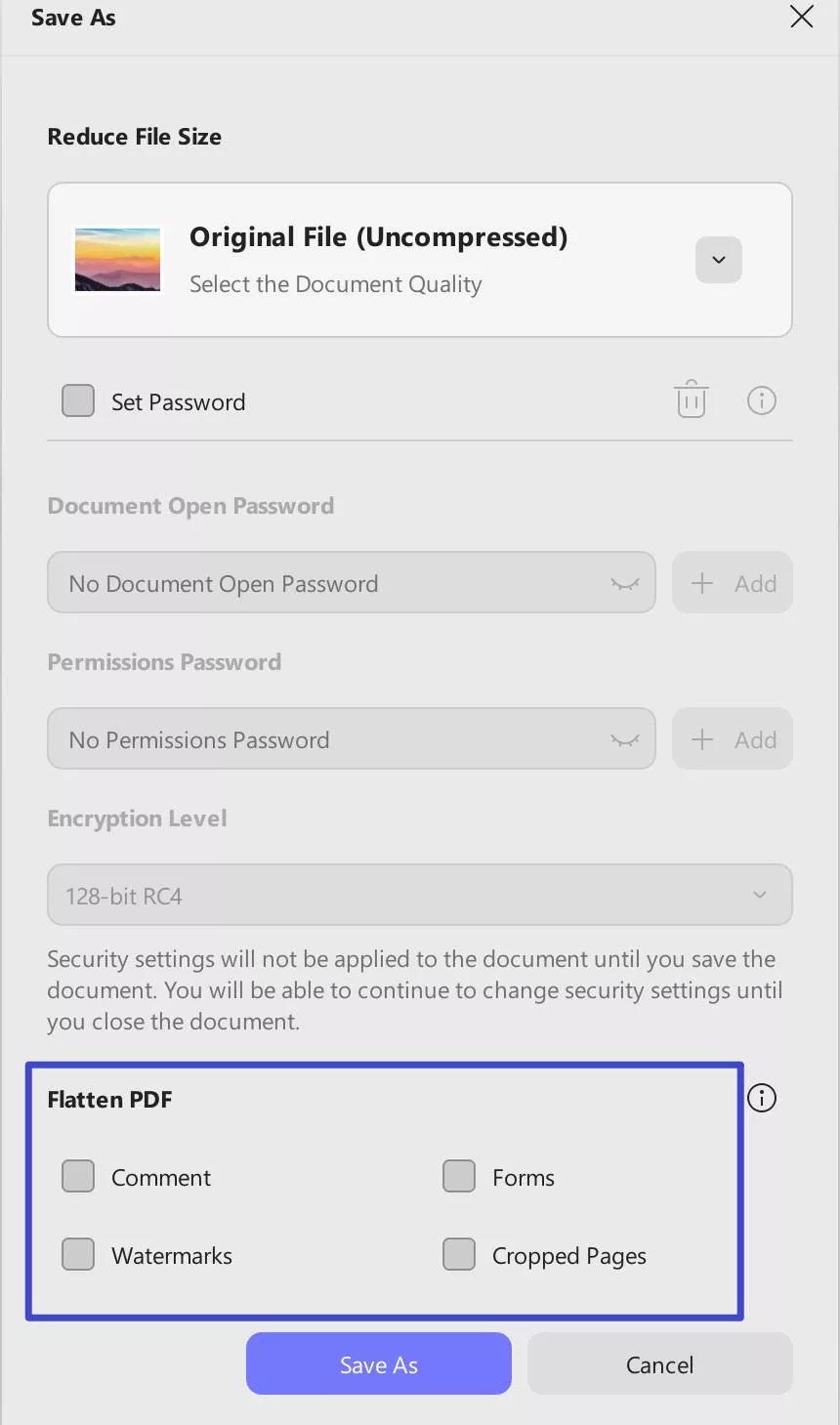Tick the Cropped Pages checkbox

pos(459,1254)
